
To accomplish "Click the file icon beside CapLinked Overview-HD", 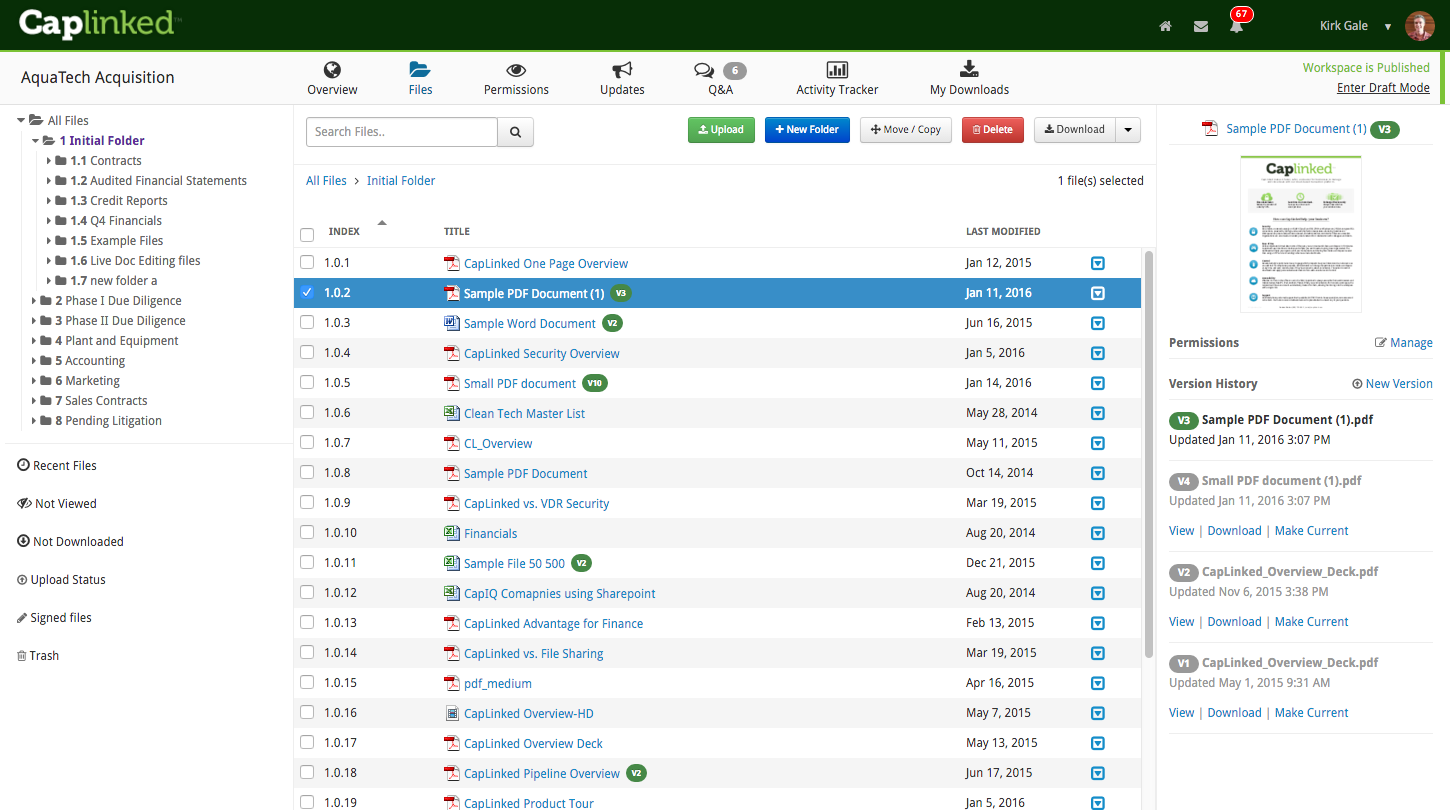I will 451,713.
